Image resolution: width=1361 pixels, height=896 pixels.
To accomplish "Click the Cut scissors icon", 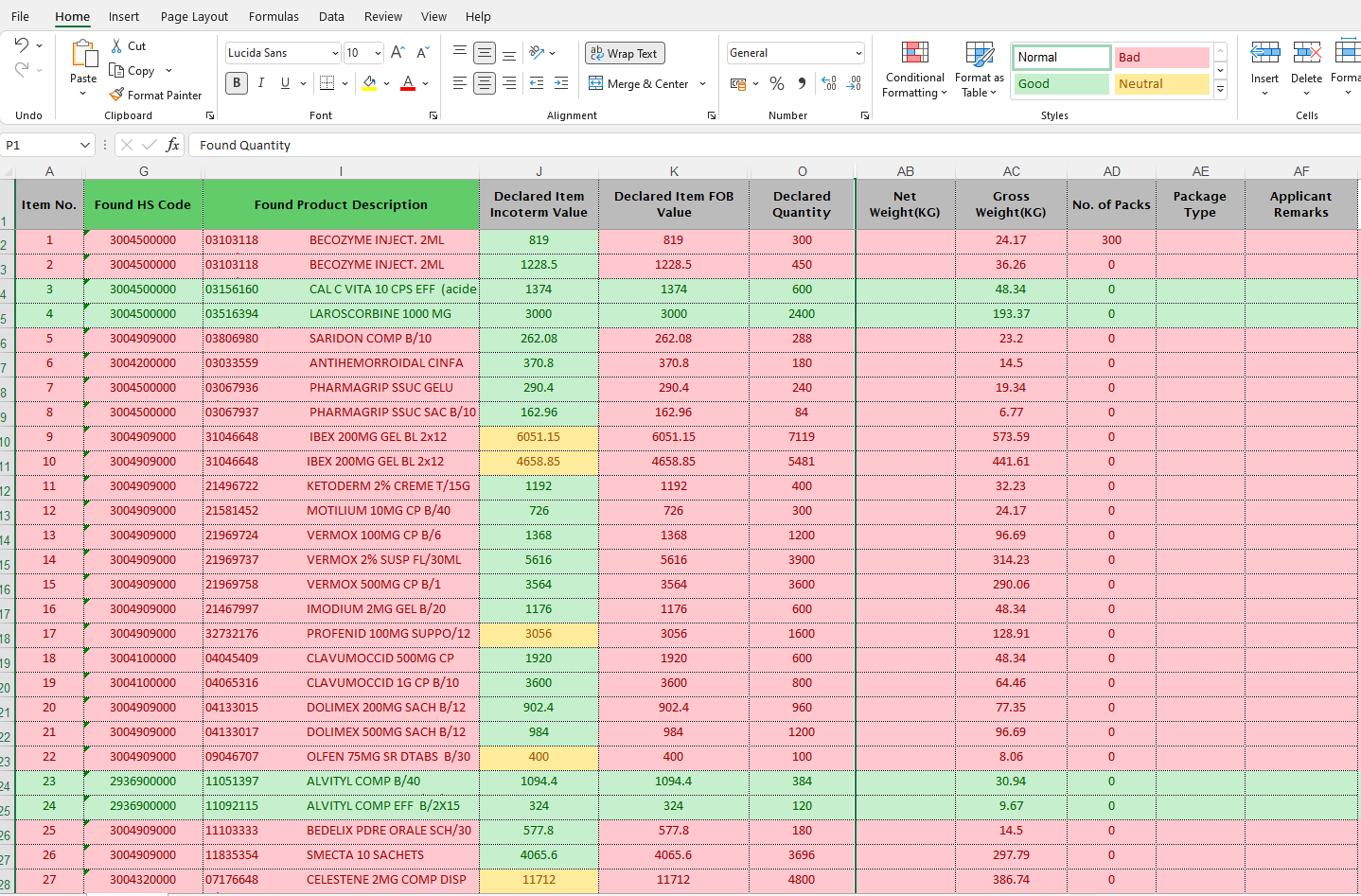I will tap(116, 45).
